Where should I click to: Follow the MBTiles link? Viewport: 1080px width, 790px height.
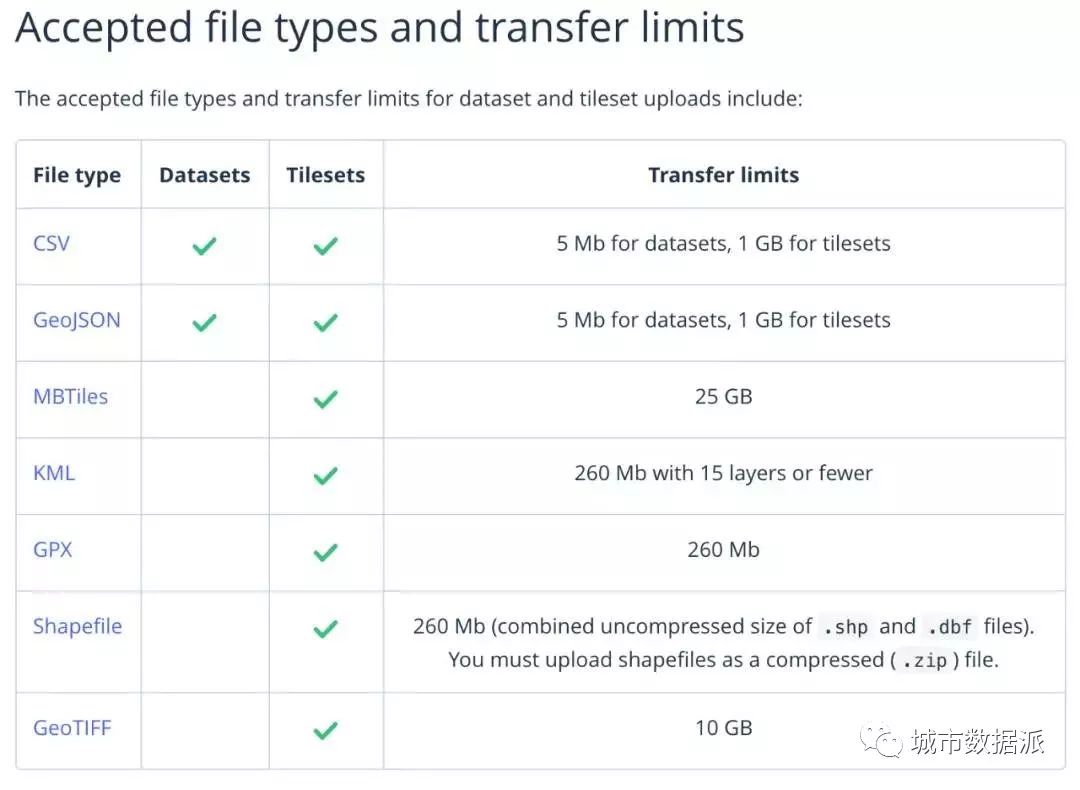click(x=70, y=396)
